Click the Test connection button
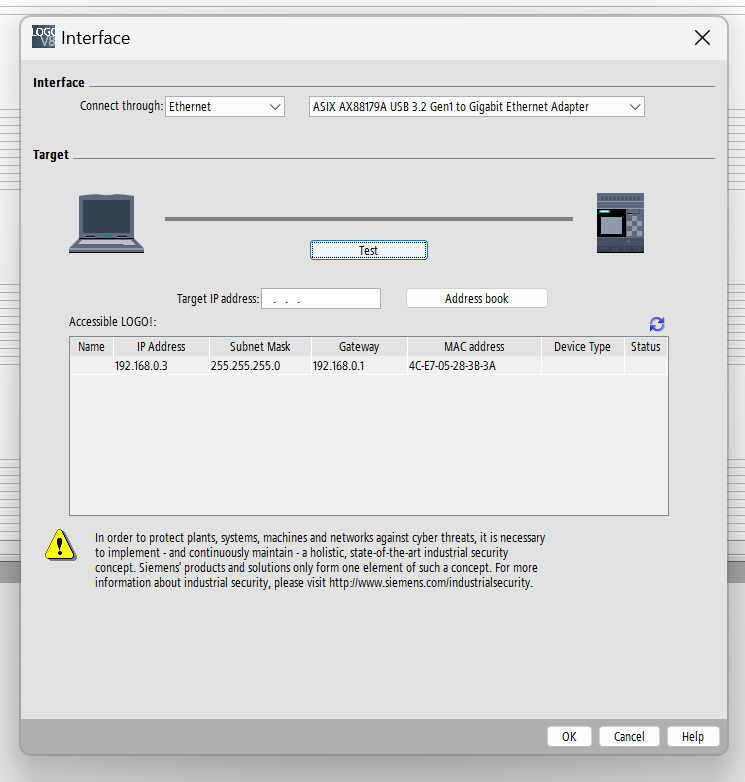Viewport: 745px width, 782px height. (x=369, y=250)
